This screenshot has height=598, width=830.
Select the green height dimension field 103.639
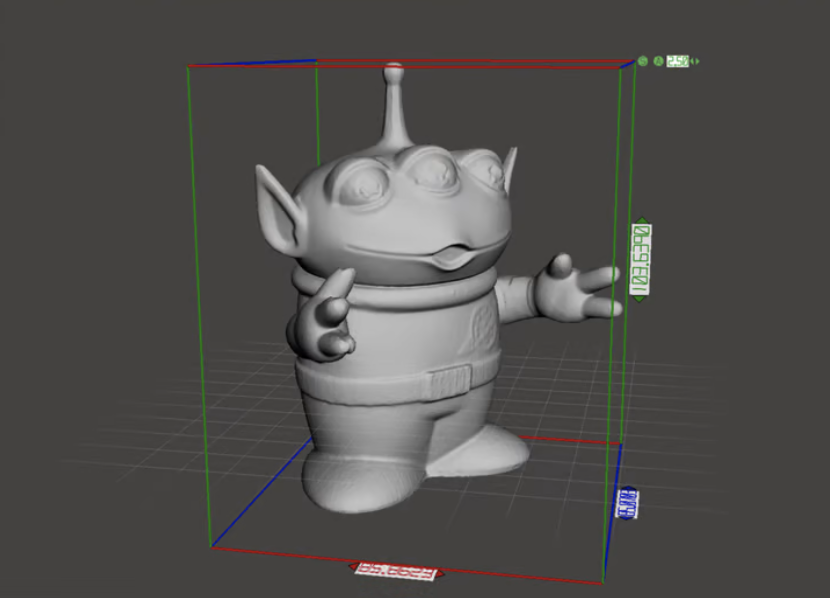click(x=640, y=259)
